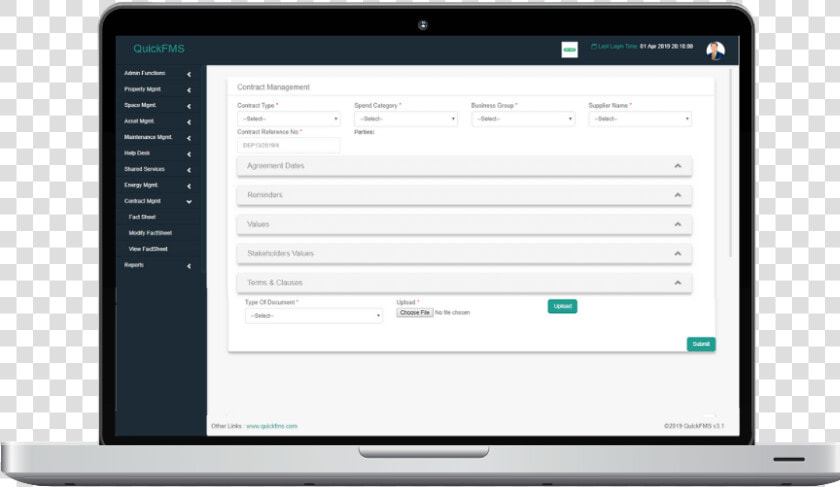Click arrow beside Reports
840x487 pixels.
(189, 266)
